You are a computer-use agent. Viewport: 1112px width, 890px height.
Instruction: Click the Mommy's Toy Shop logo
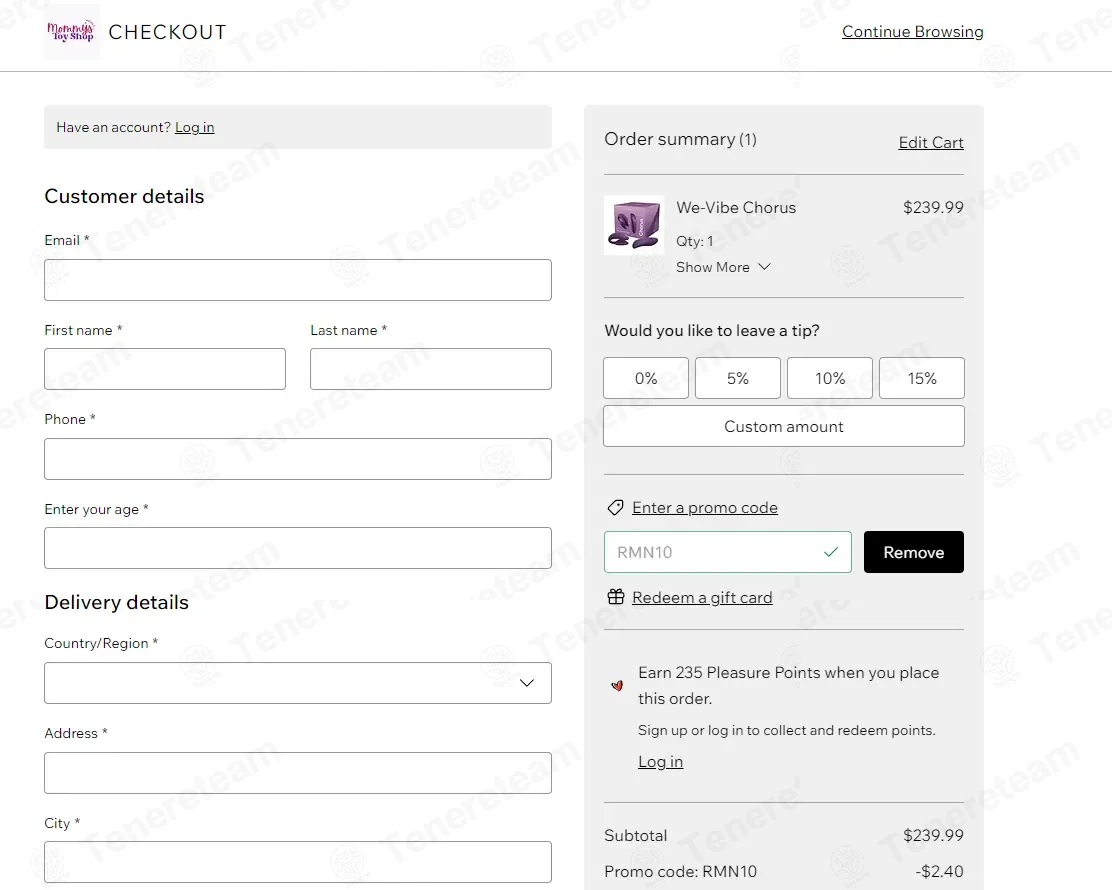[x=72, y=32]
